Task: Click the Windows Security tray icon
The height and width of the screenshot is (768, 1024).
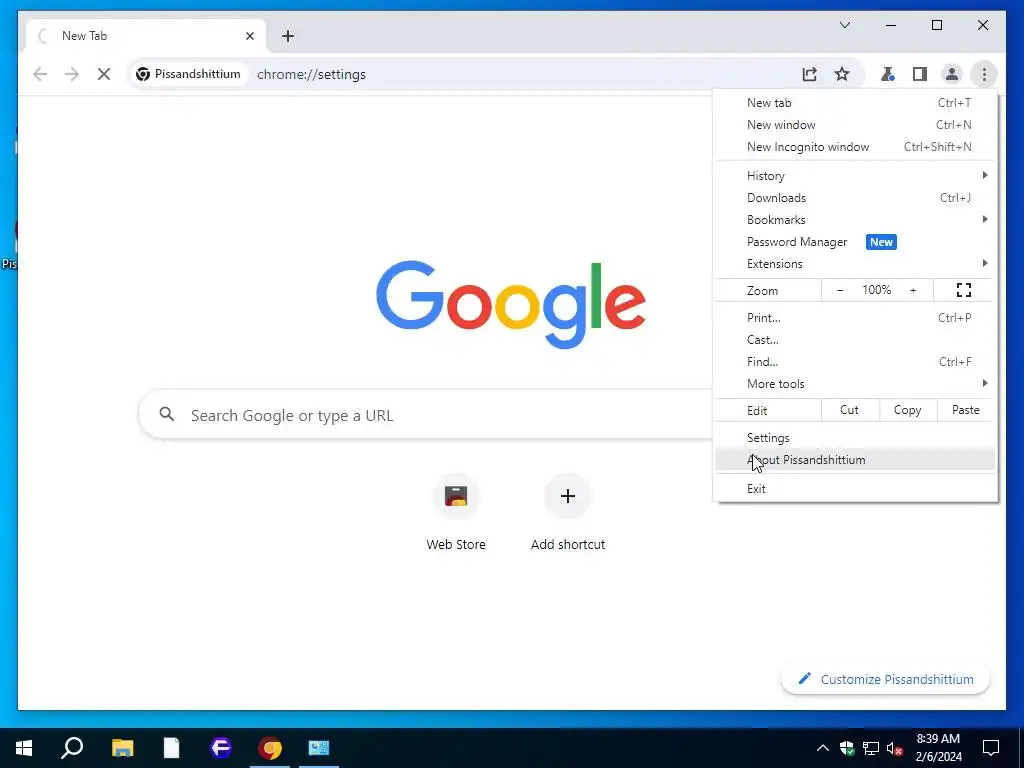Action: pos(847,748)
